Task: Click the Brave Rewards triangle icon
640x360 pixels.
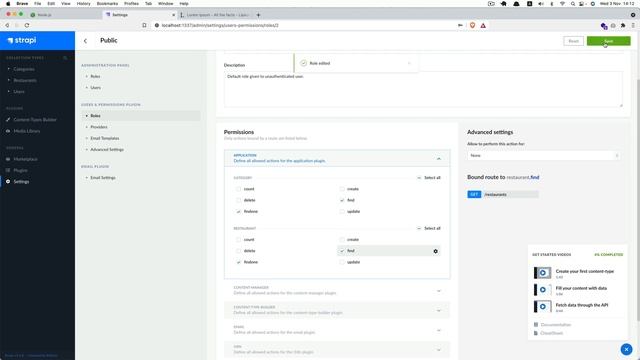Action: (483, 25)
